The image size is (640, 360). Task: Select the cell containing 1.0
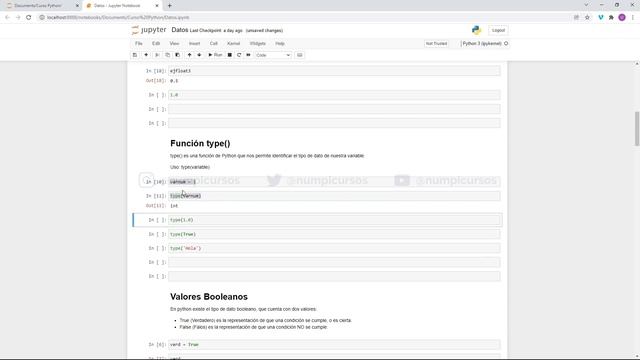tap(334, 95)
